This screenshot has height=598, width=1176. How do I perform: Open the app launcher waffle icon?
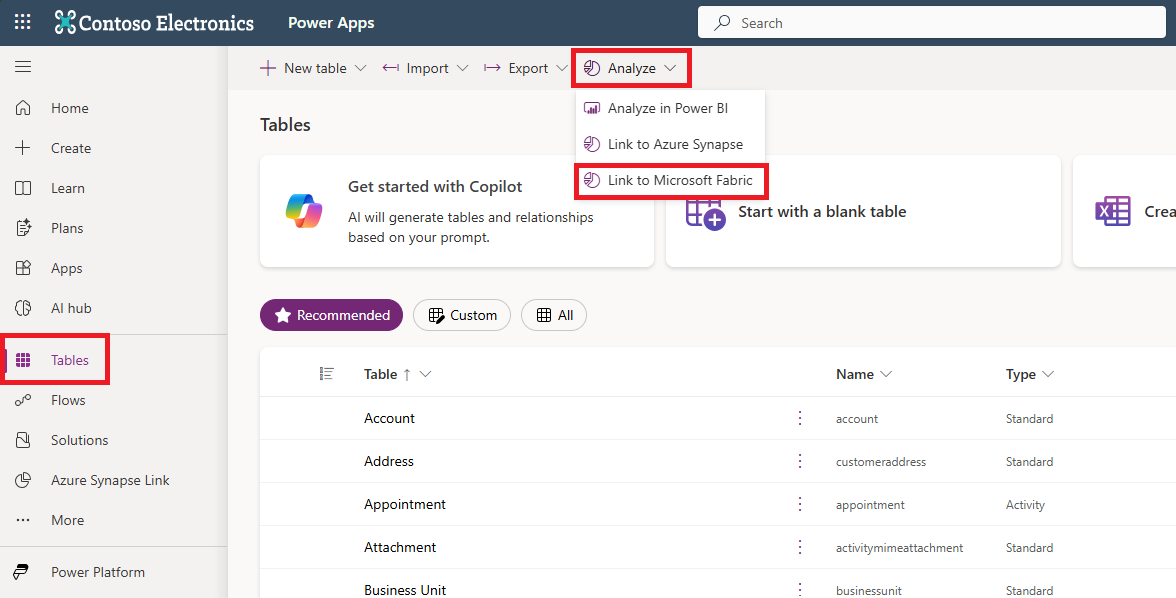click(x=22, y=23)
